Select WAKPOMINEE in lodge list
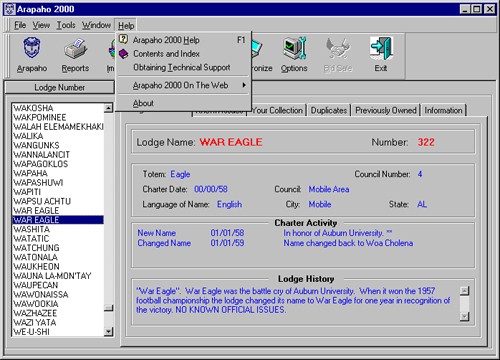The image size is (500, 360). (x=58, y=117)
